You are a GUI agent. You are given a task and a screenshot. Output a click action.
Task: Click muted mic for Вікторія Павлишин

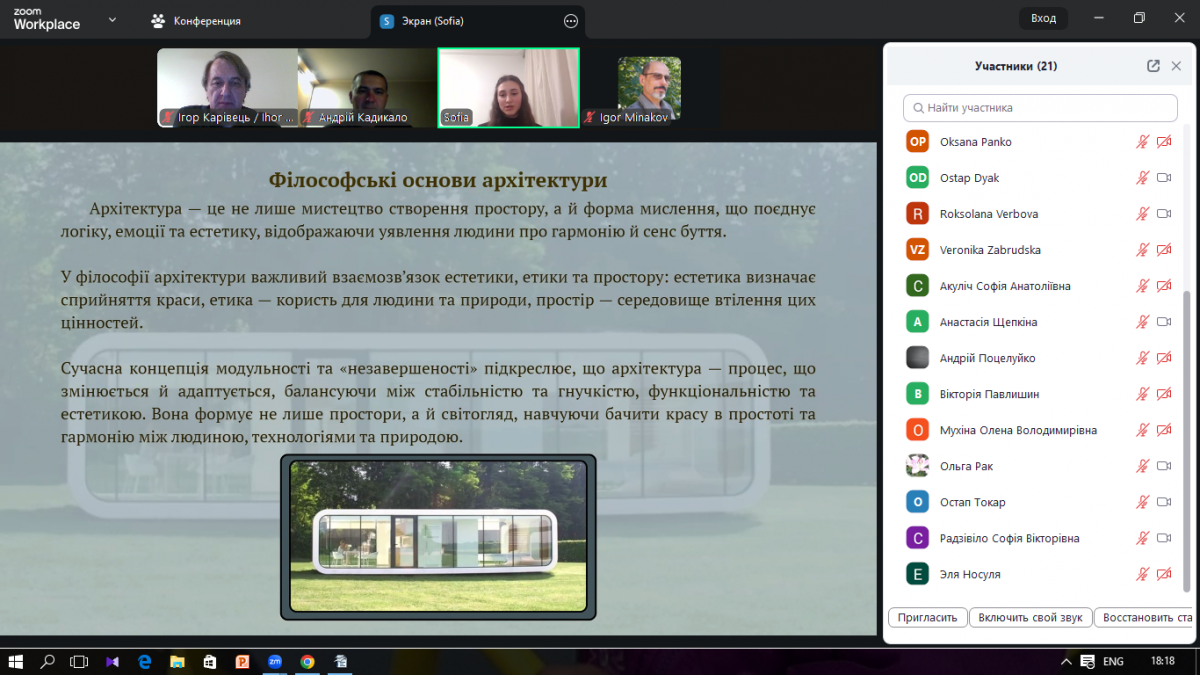[1142, 394]
